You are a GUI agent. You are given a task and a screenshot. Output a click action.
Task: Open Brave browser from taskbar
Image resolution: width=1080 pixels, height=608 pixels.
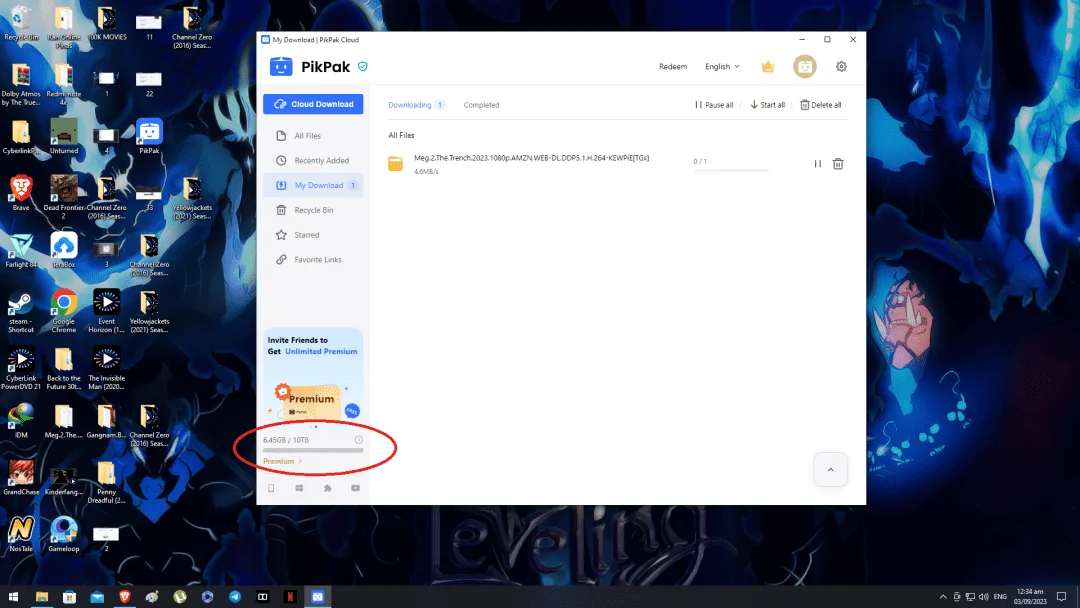(x=125, y=597)
